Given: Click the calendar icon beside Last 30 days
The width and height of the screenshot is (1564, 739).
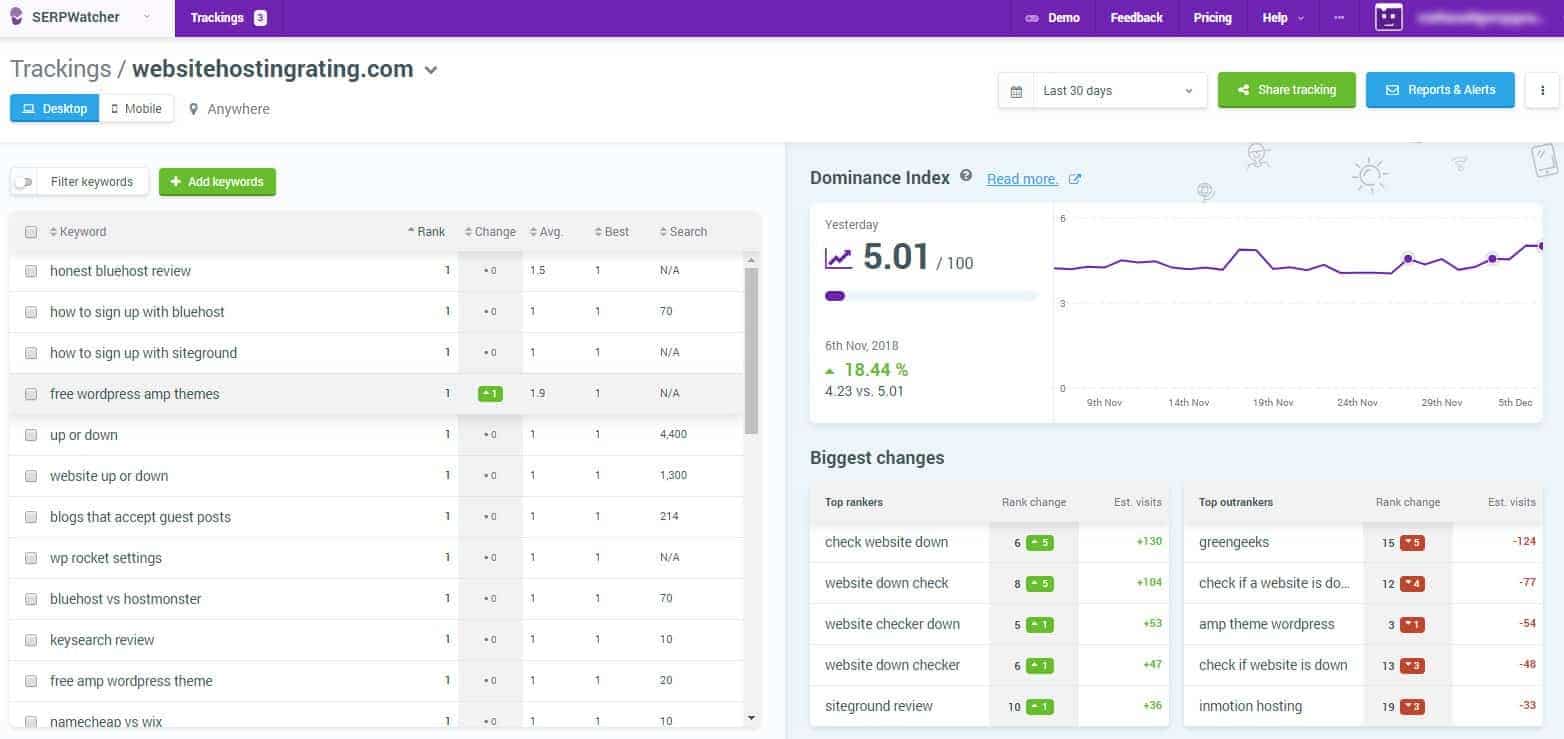Looking at the screenshot, I should pos(1016,91).
